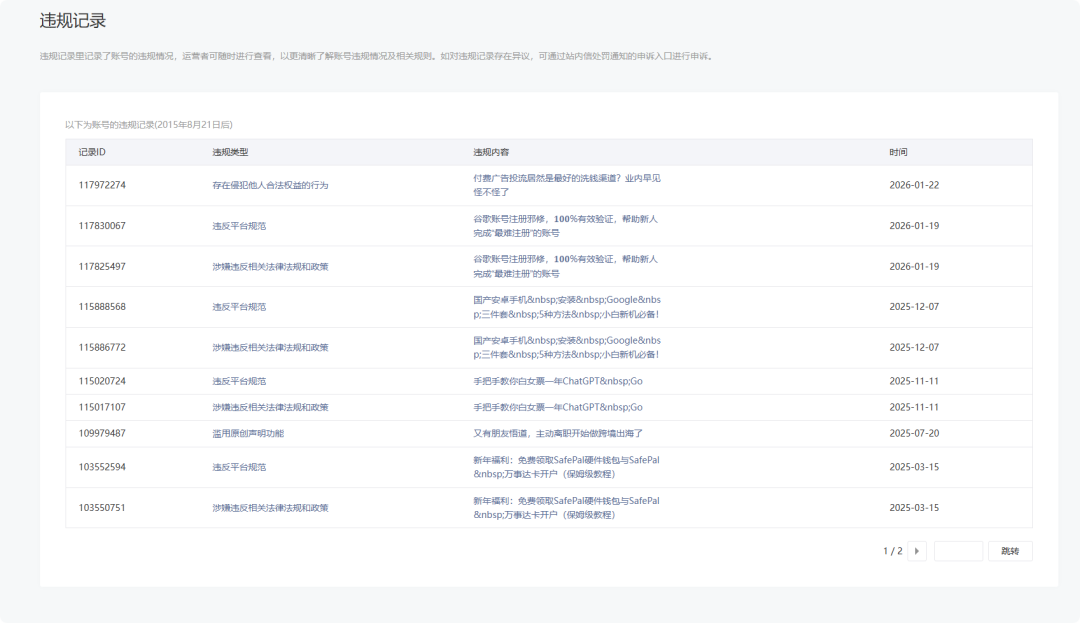Select record ID 117825497
This screenshot has width=1080, height=623.
(102, 266)
